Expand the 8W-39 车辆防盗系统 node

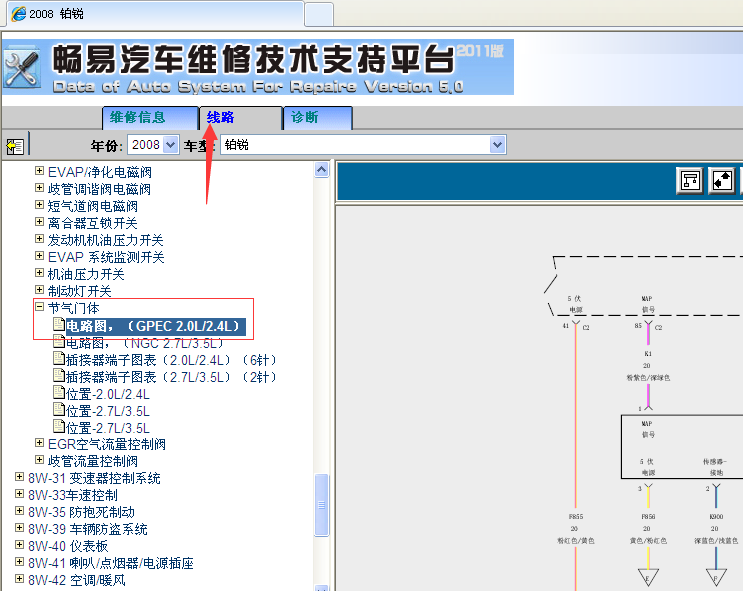click(x=19, y=527)
